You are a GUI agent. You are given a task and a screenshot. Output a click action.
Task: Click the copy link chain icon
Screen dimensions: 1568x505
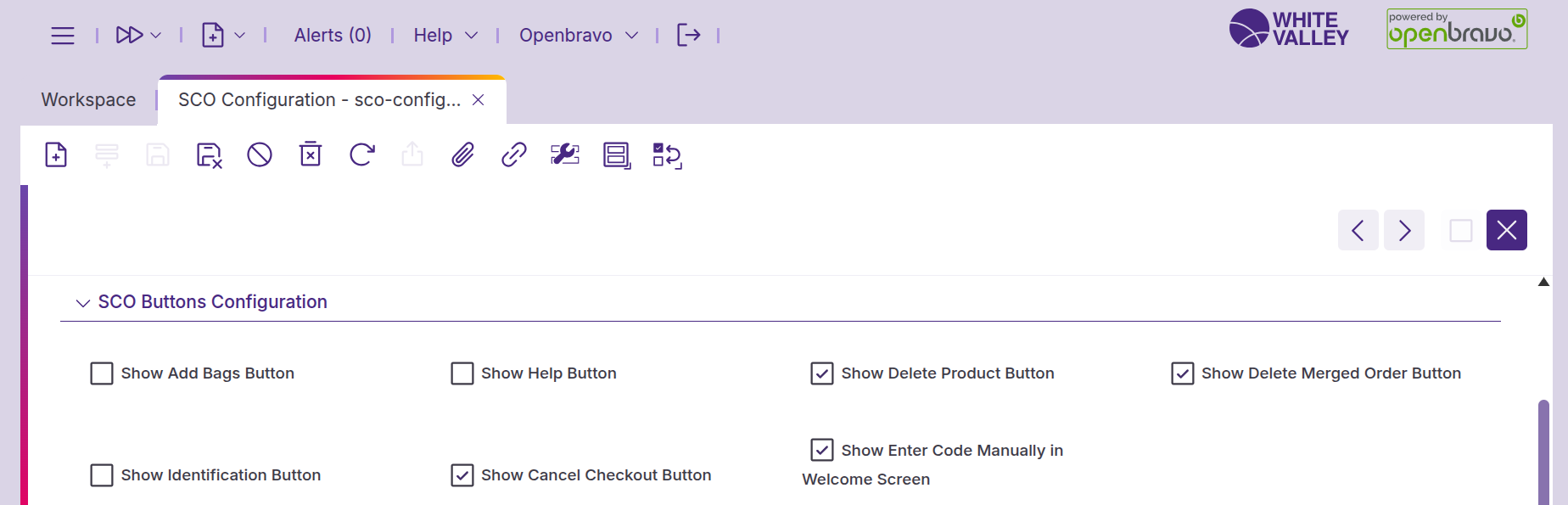pyautogui.click(x=514, y=155)
